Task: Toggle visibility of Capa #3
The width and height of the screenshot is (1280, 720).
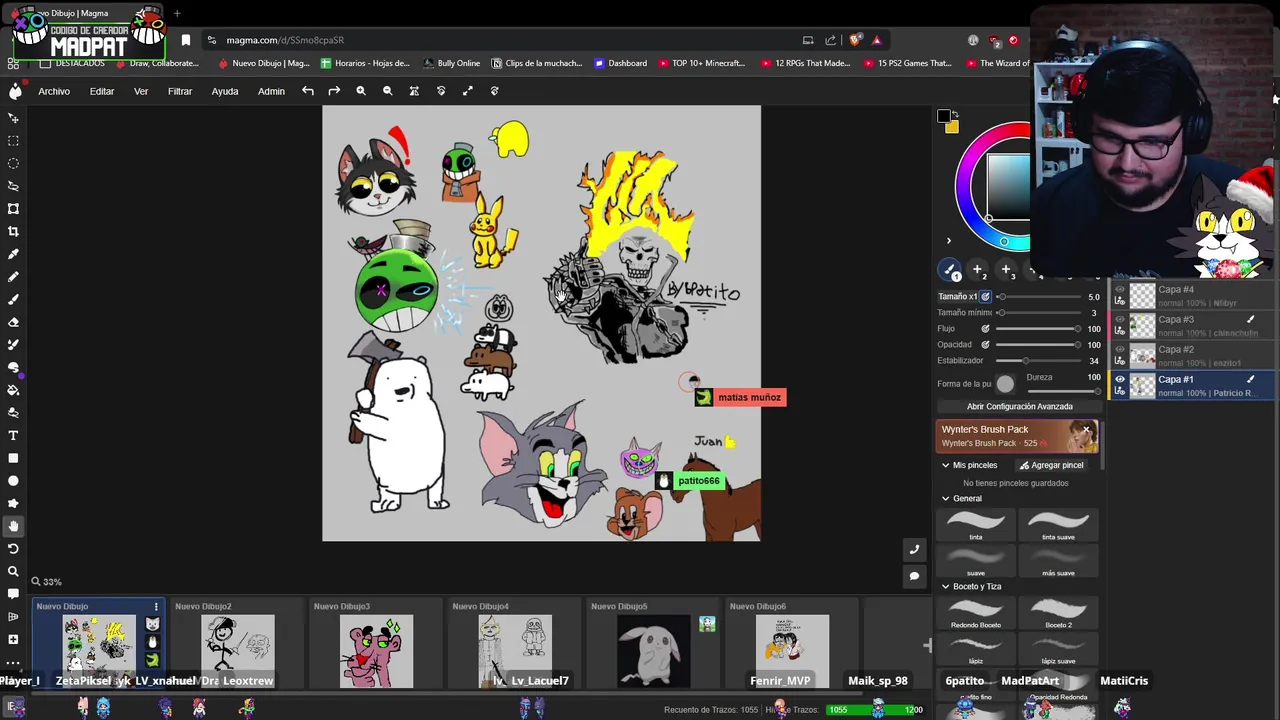Action: (1120, 320)
